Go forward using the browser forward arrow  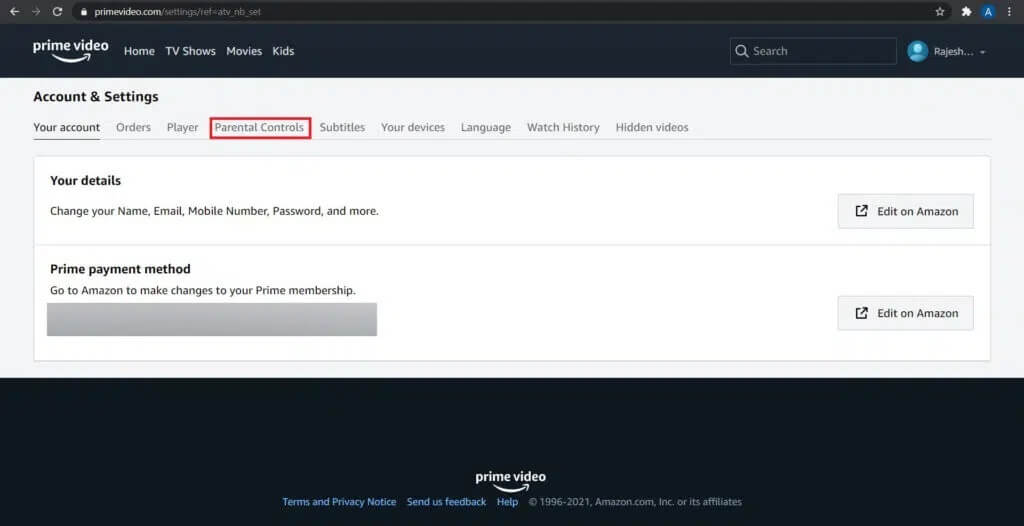(x=36, y=12)
